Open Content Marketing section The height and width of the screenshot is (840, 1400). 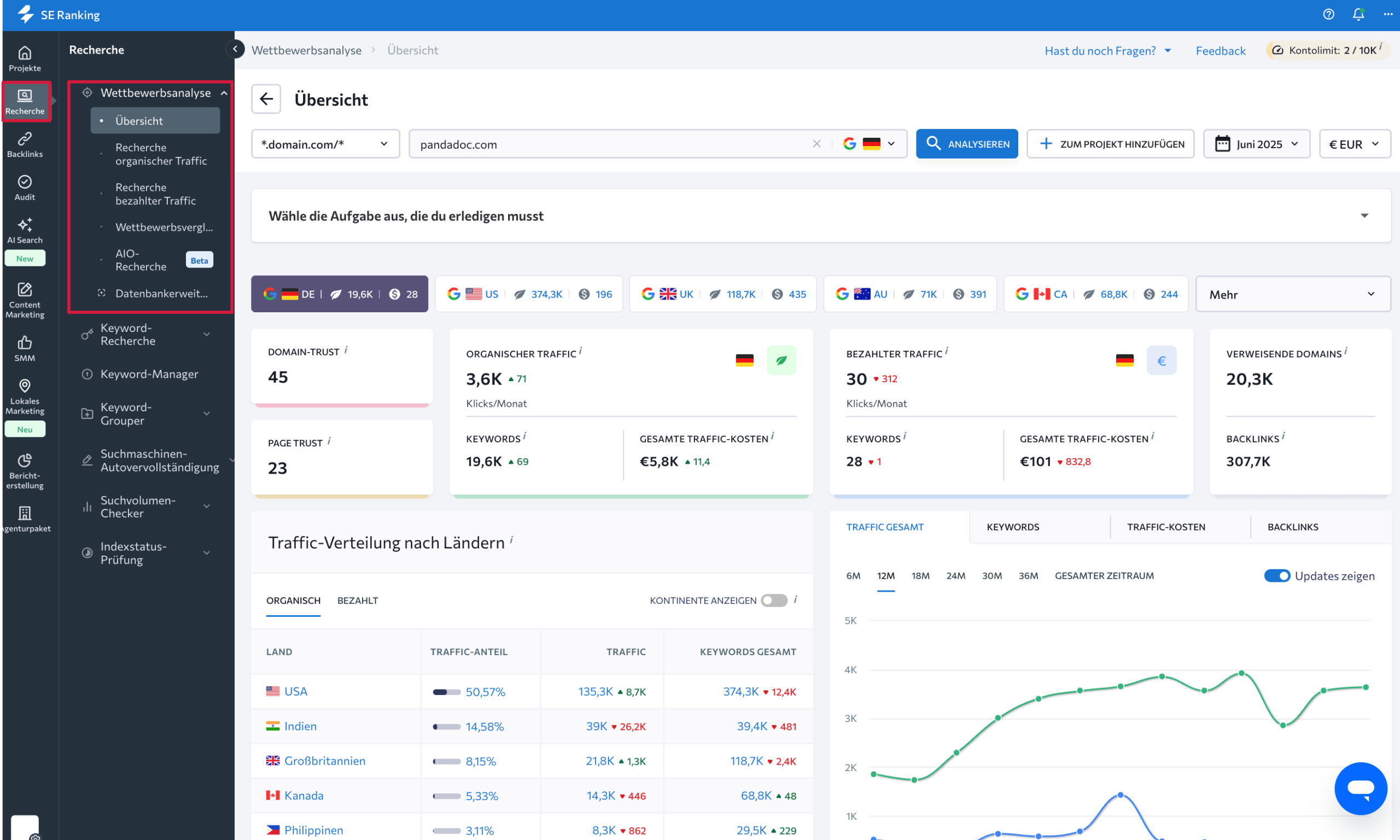(x=24, y=300)
